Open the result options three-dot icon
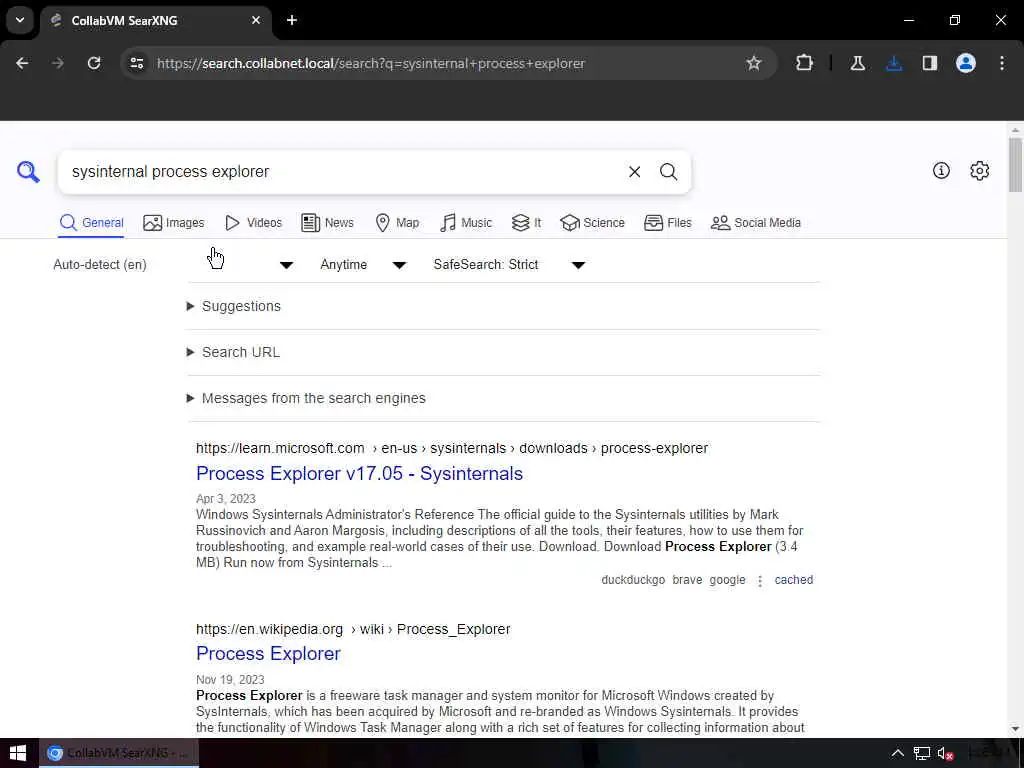 tap(760, 581)
